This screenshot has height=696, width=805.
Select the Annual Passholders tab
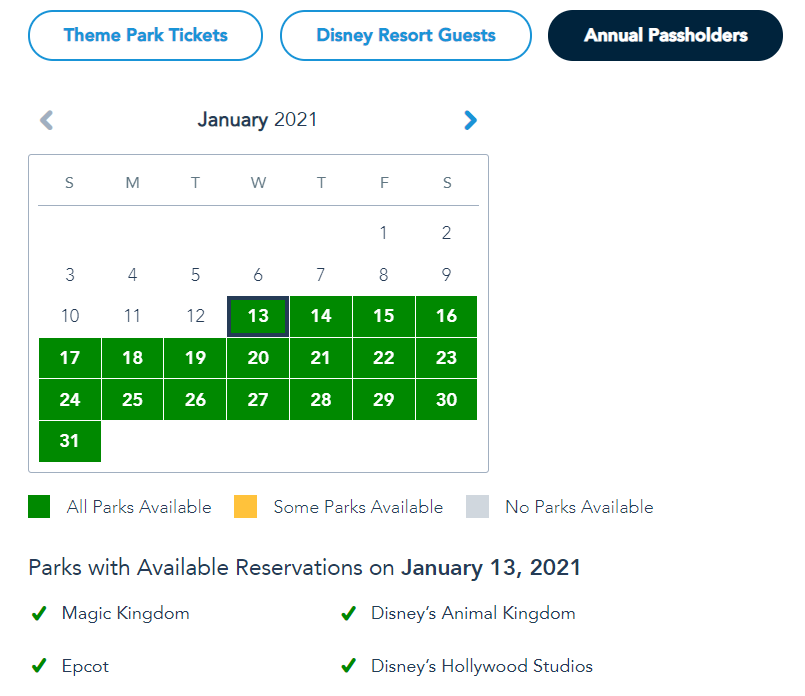click(x=665, y=36)
